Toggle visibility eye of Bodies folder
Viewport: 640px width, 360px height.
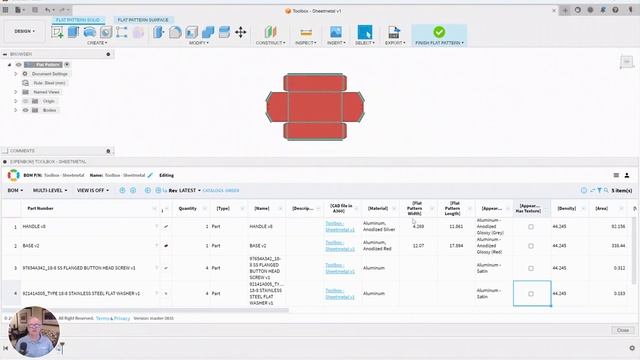25,110
